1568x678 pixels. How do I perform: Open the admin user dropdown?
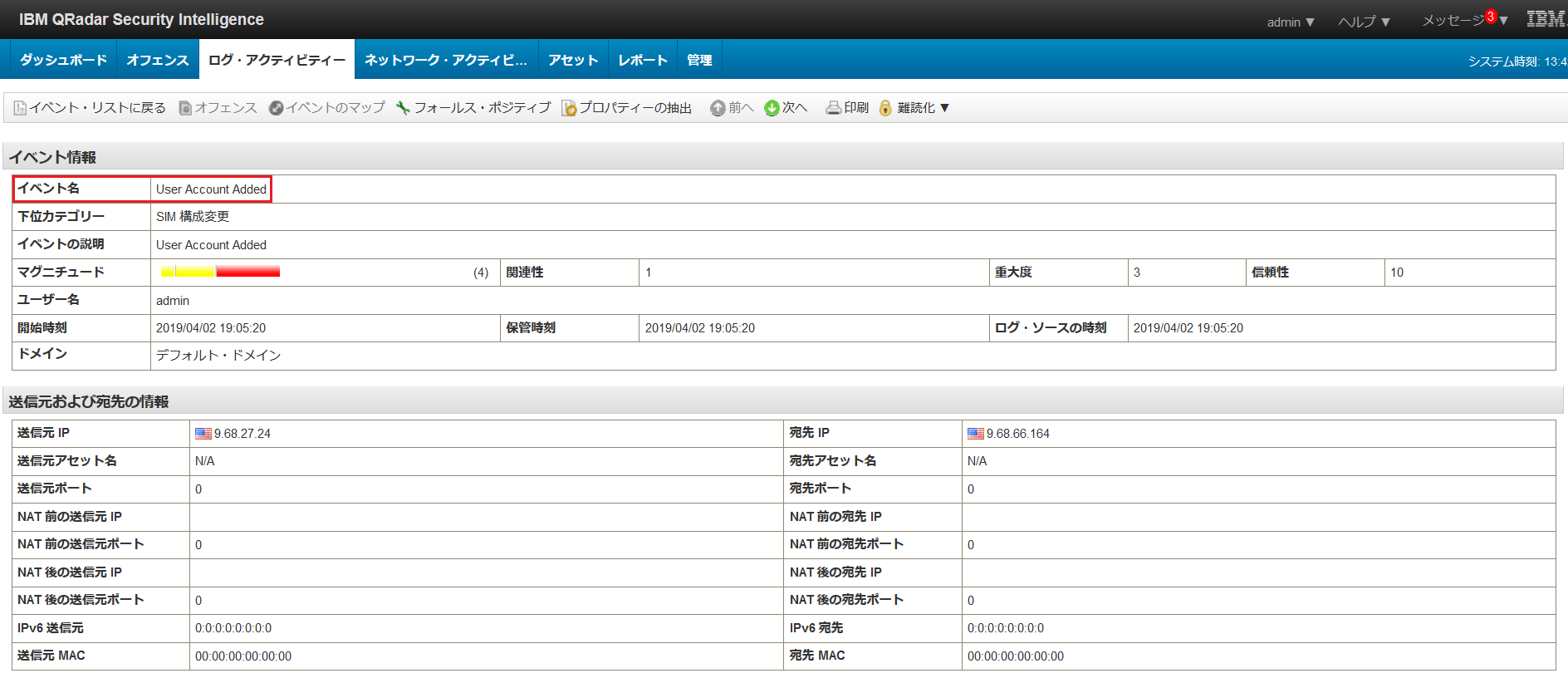(x=1291, y=22)
